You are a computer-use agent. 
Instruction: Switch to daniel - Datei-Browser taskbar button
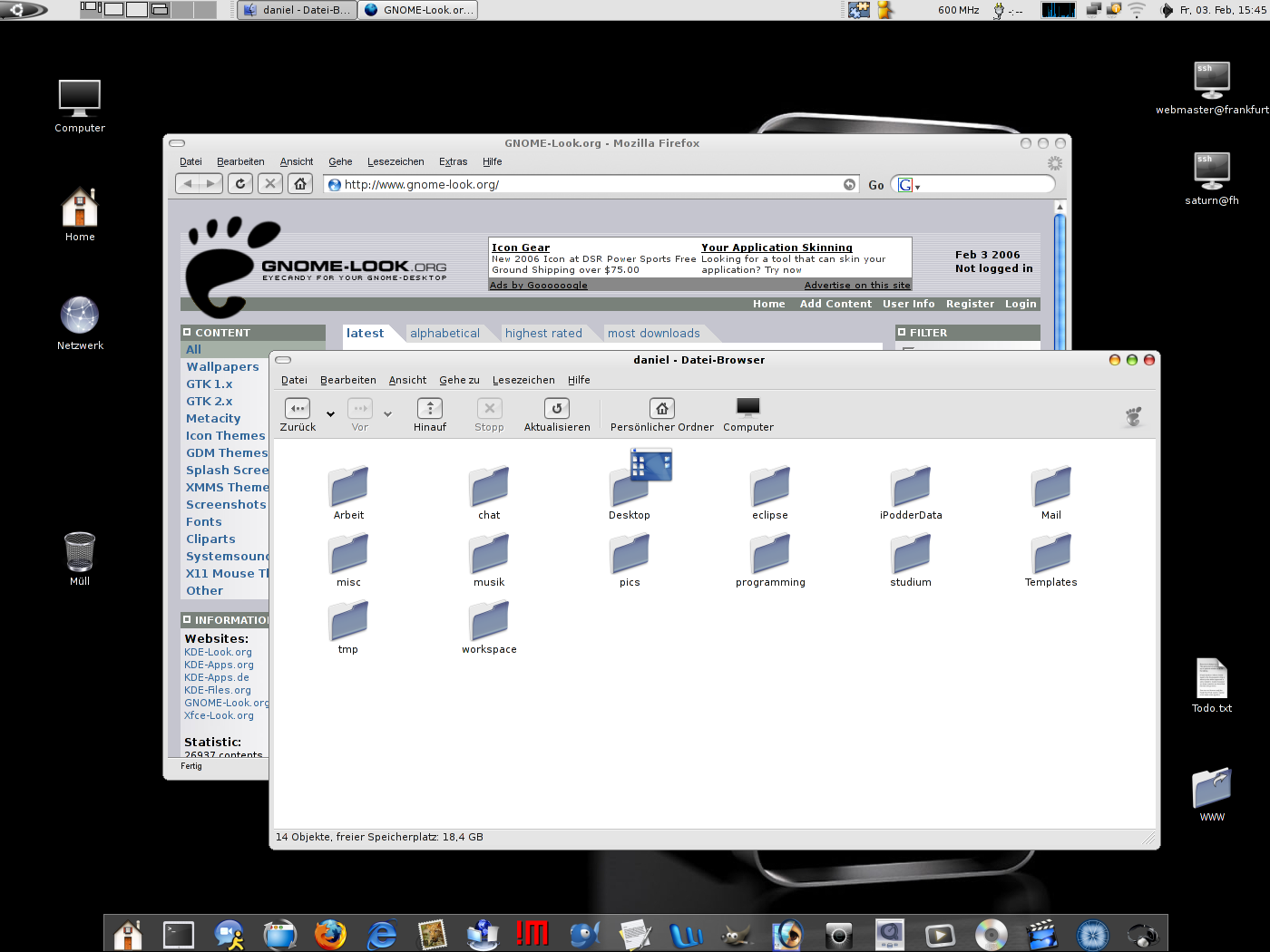pyautogui.click(x=298, y=10)
